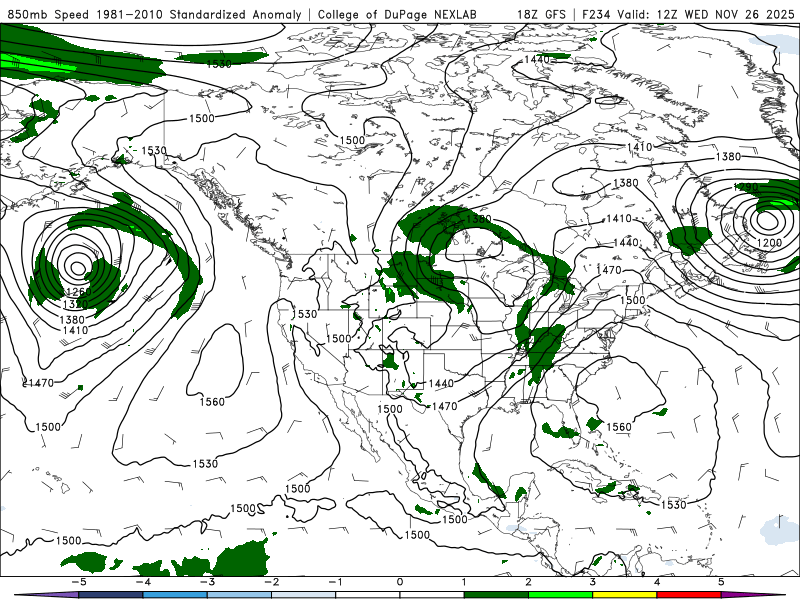Click the colorbar tick label "-3"
Image resolution: width=800 pixels, height=600 pixels.
coord(207,582)
